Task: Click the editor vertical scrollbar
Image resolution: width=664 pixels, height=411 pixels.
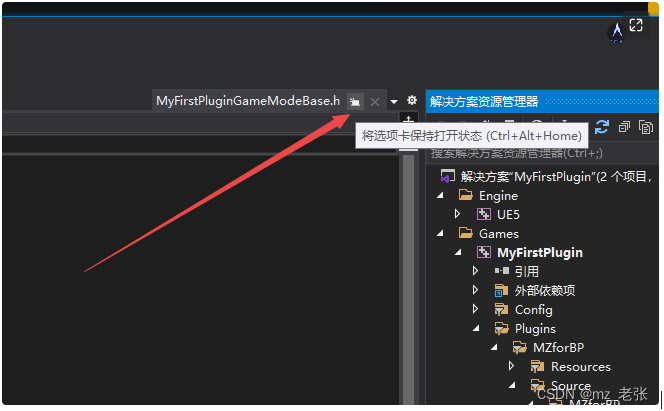Action: coord(408,277)
